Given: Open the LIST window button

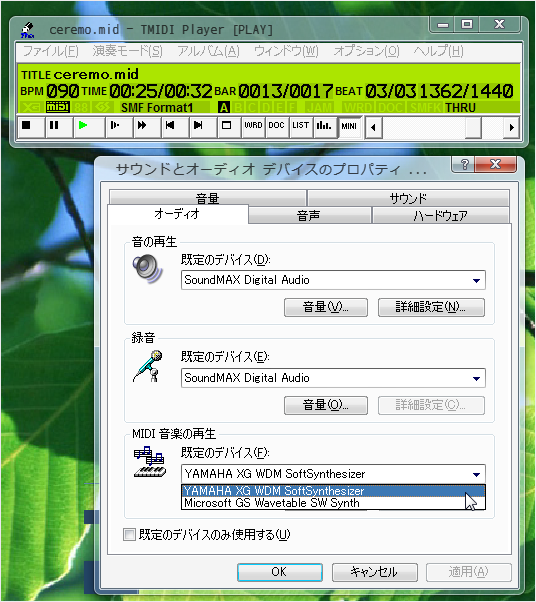Looking at the screenshot, I should coord(300,126).
